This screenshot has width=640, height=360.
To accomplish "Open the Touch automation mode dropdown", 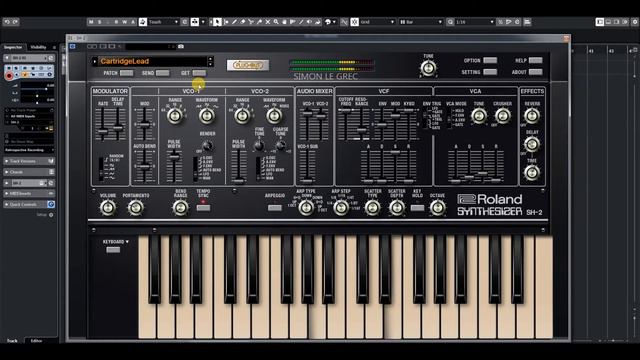I will pyautogui.click(x=163, y=22).
